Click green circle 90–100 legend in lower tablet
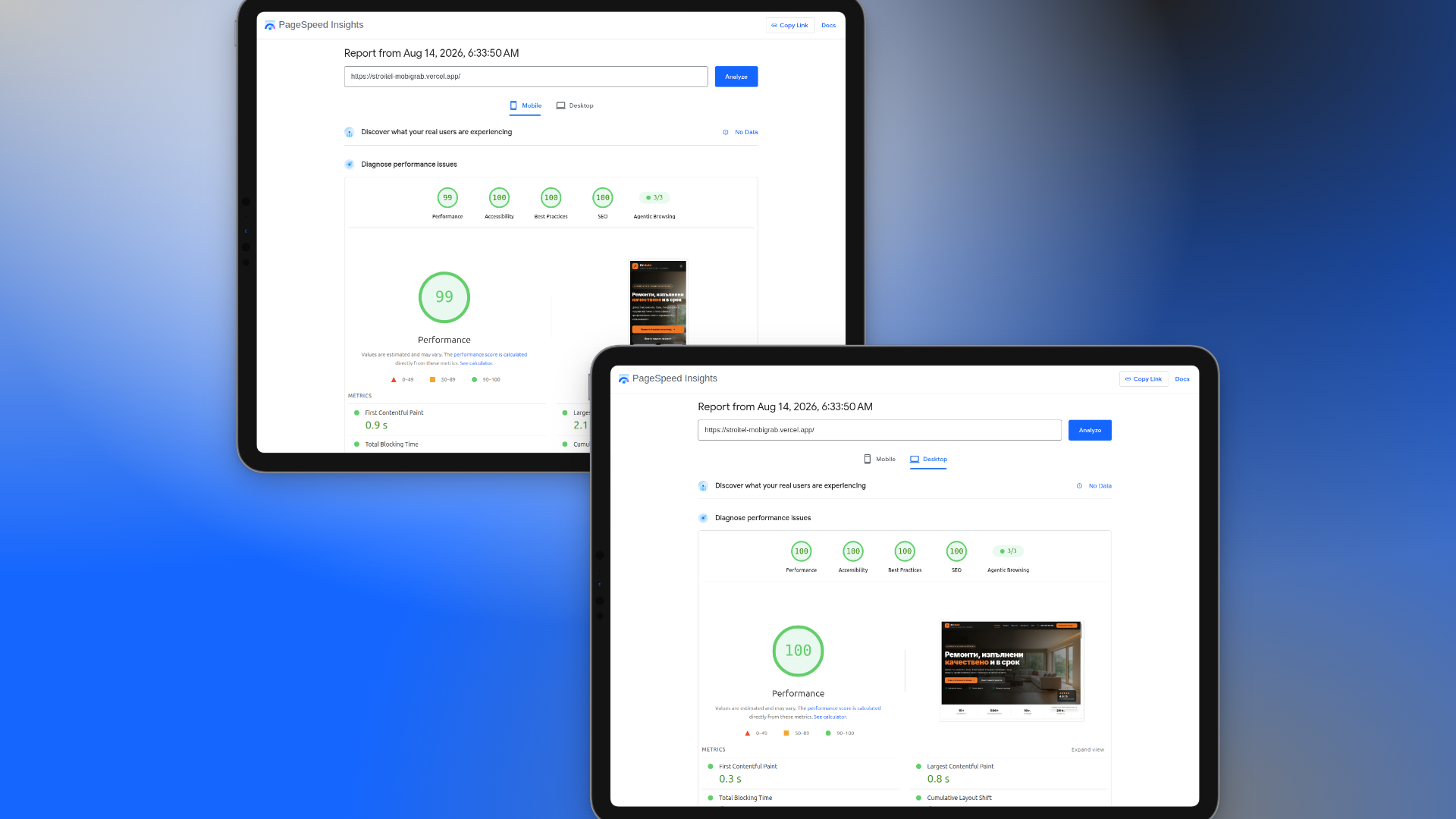The image size is (1456, 819). [839, 733]
